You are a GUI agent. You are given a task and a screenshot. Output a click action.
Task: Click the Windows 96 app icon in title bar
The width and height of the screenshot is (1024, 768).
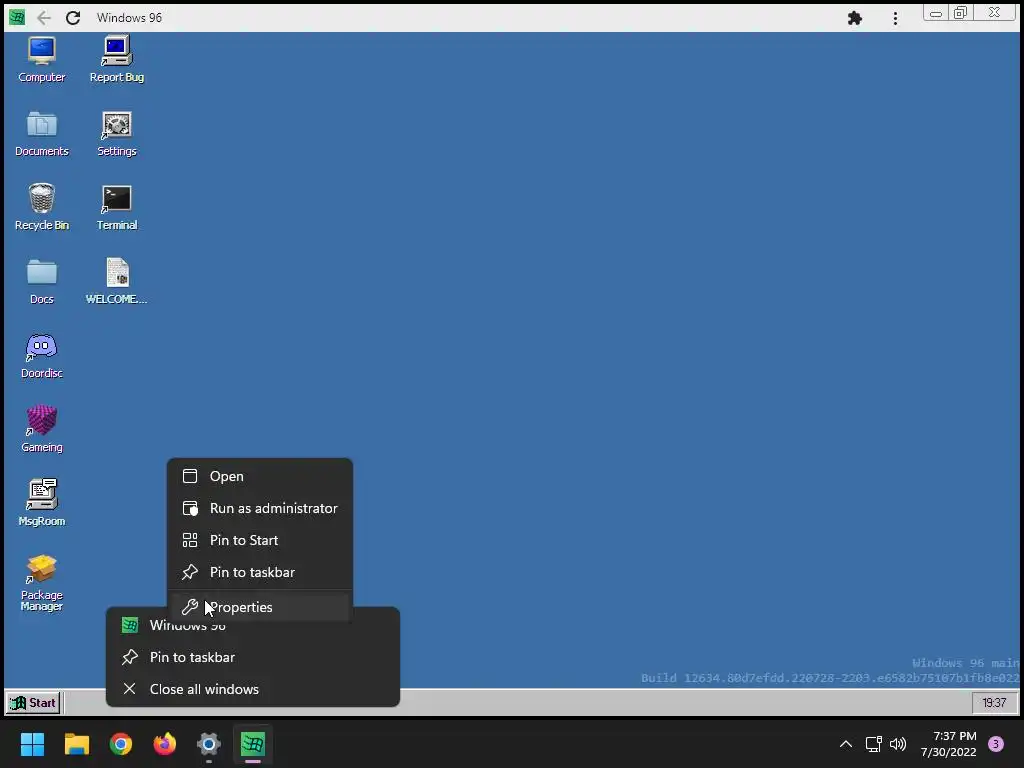(17, 18)
